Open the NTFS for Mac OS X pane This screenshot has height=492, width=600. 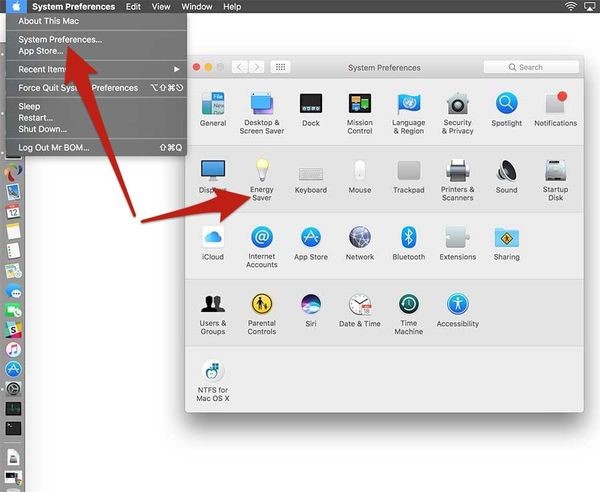click(x=213, y=381)
